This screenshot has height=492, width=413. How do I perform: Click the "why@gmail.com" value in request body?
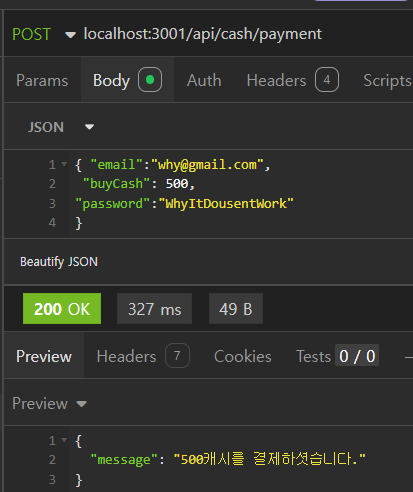(207, 165)
